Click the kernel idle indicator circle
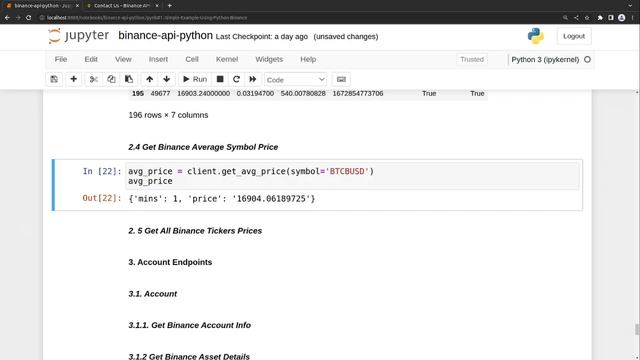The height and width of the screenshot is (360, 640). click(x=587, y=60)
